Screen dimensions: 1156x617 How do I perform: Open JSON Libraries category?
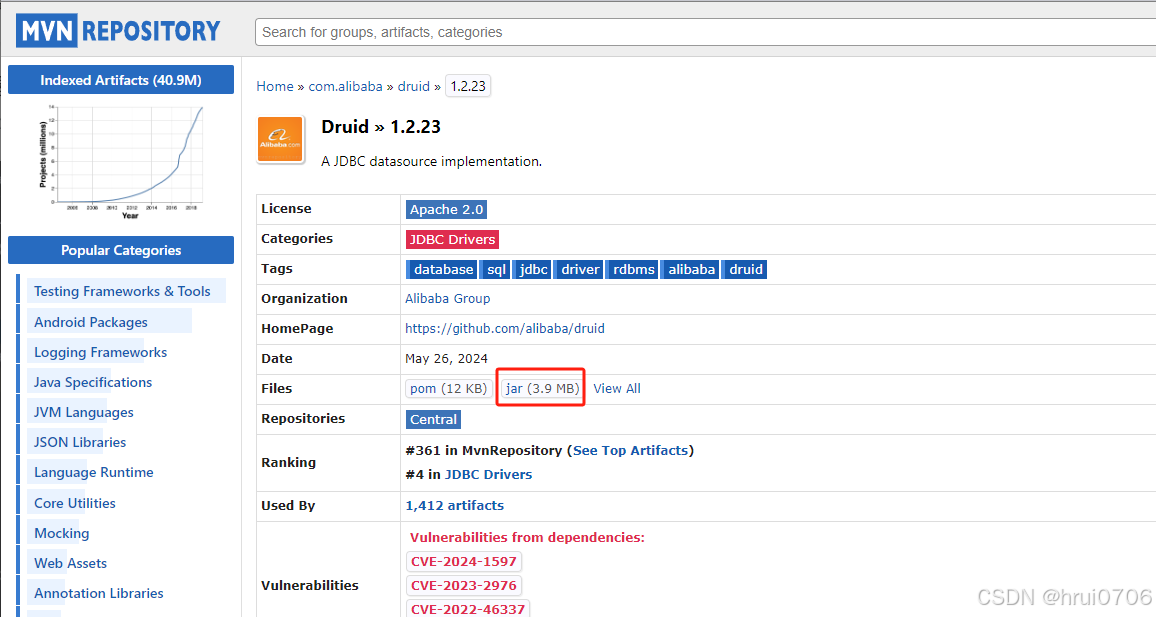coord(80,442)
